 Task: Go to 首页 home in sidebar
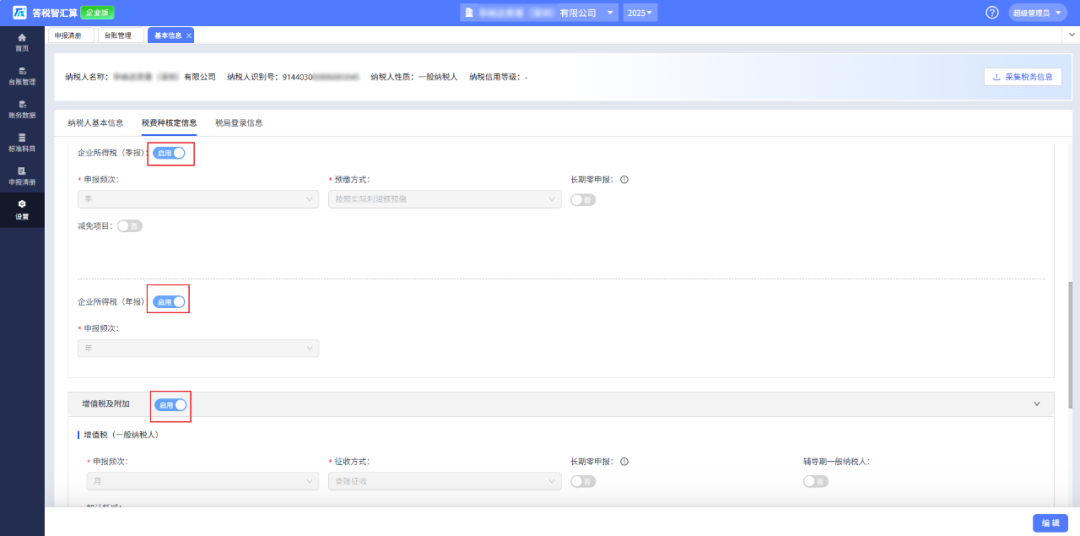[22, 42]
